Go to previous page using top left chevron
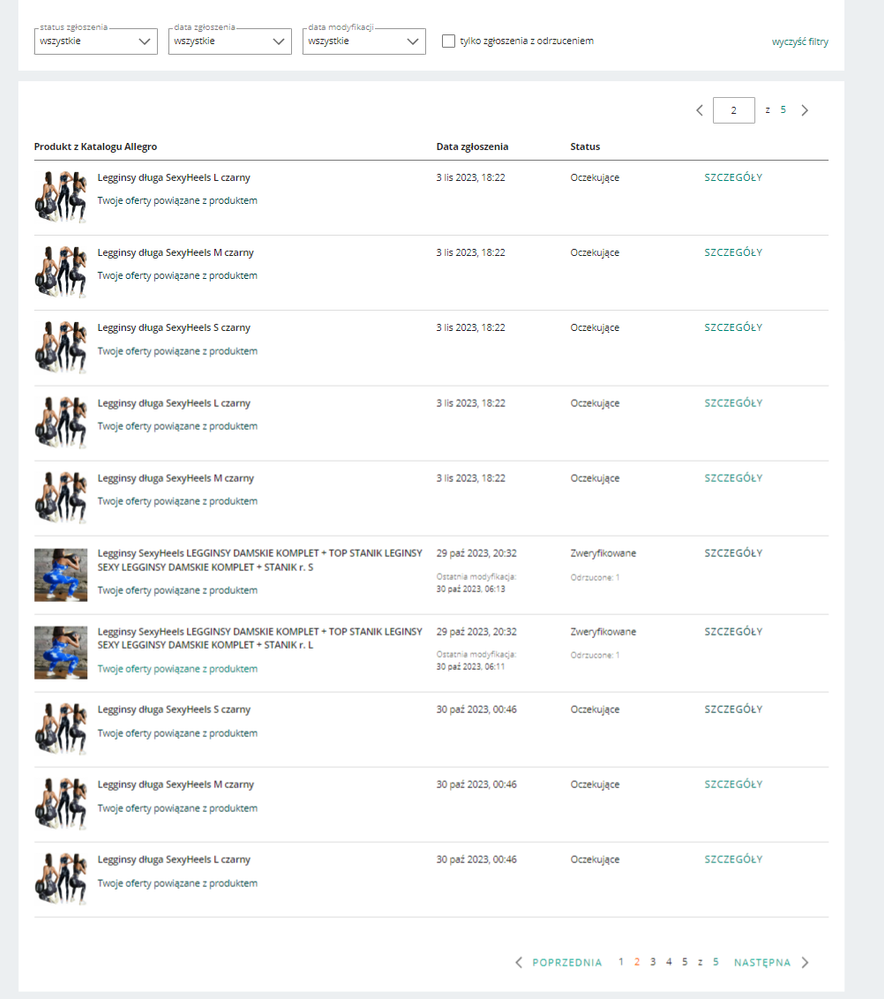The image size is (884, 999). [700, 110]
